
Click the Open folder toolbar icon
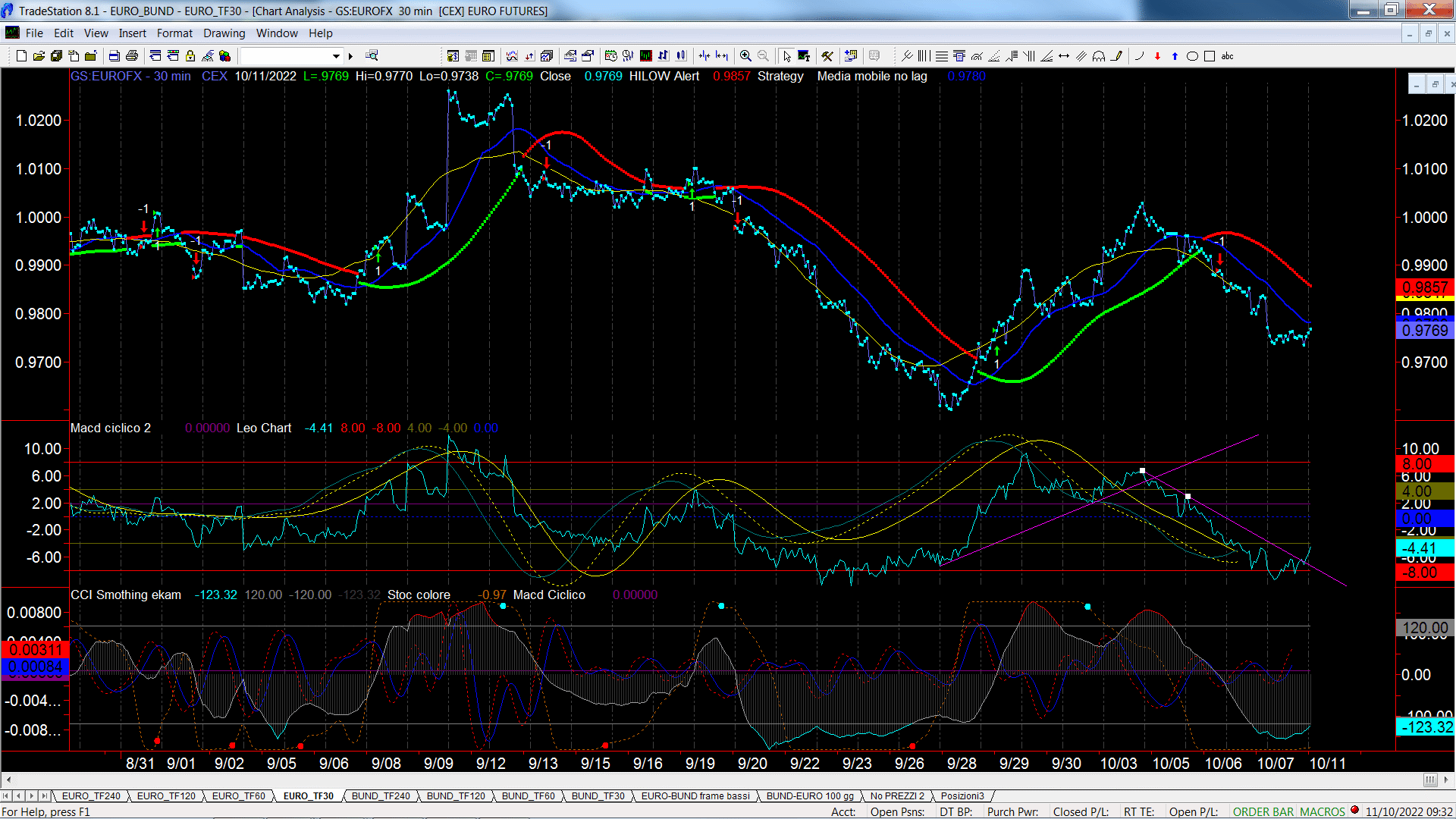point(39,56)
